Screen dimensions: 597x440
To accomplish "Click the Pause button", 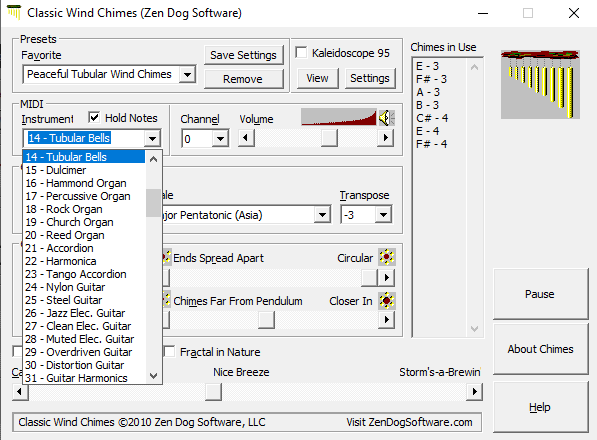I will (x=540, y=294).
